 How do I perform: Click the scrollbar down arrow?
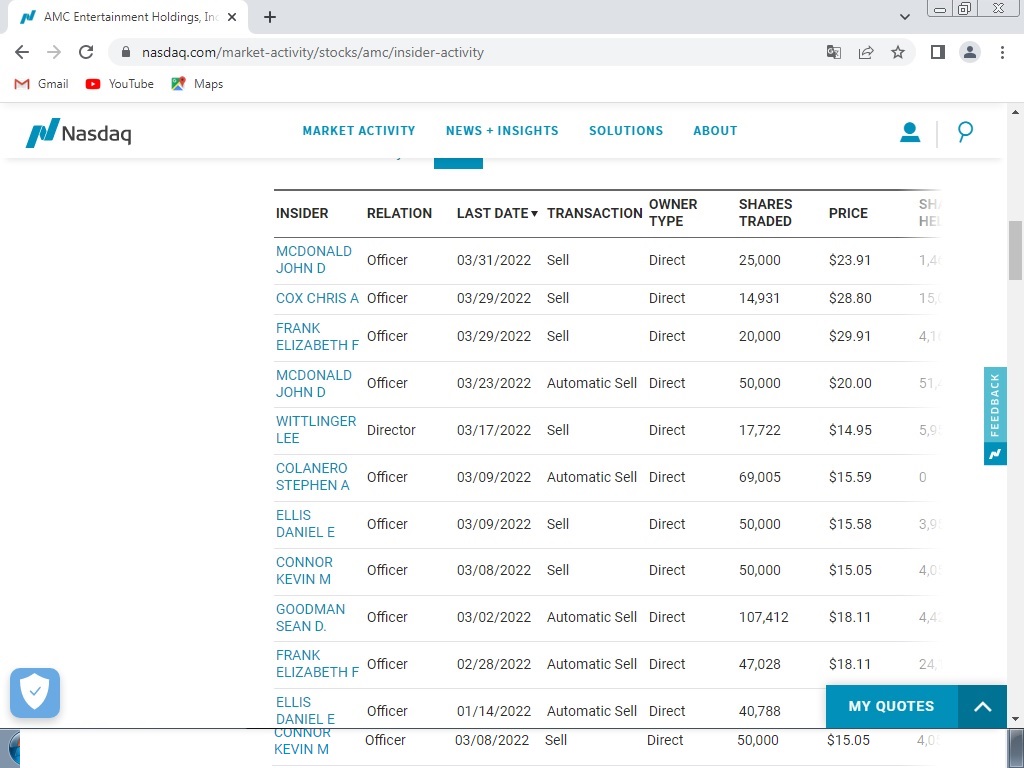[1015, 719]
